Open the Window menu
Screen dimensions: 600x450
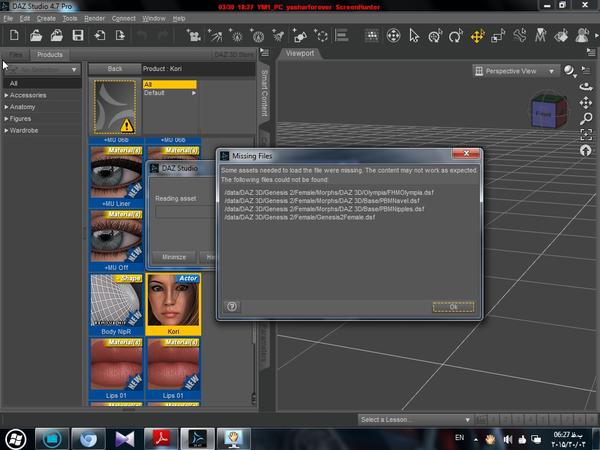click(x=154, y=18)
